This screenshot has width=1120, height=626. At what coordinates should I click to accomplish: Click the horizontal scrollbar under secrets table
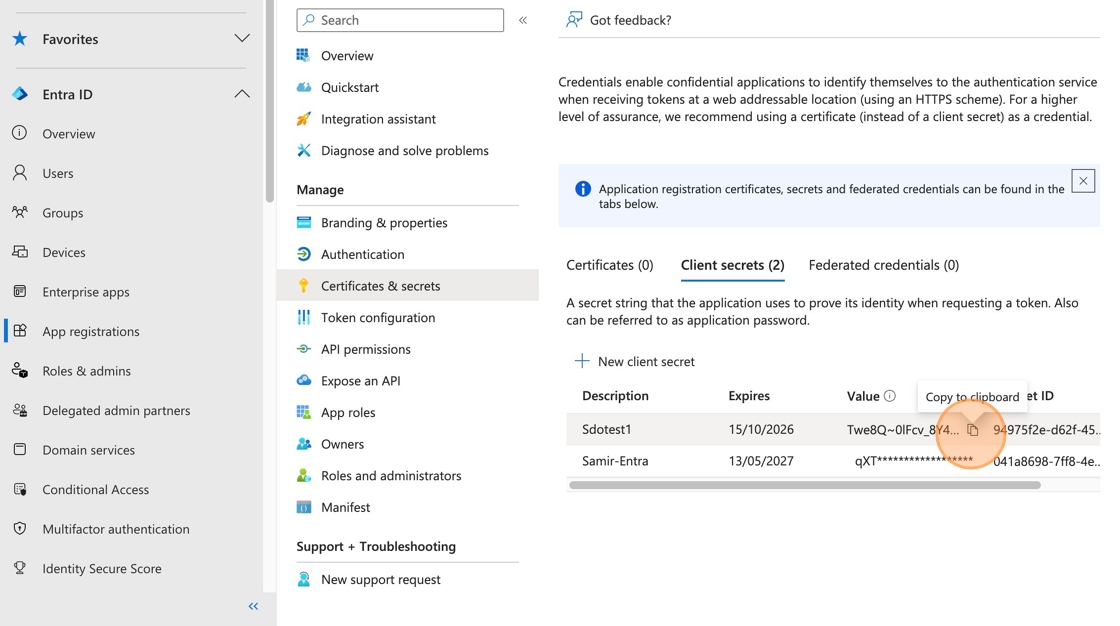coord(804,485)
